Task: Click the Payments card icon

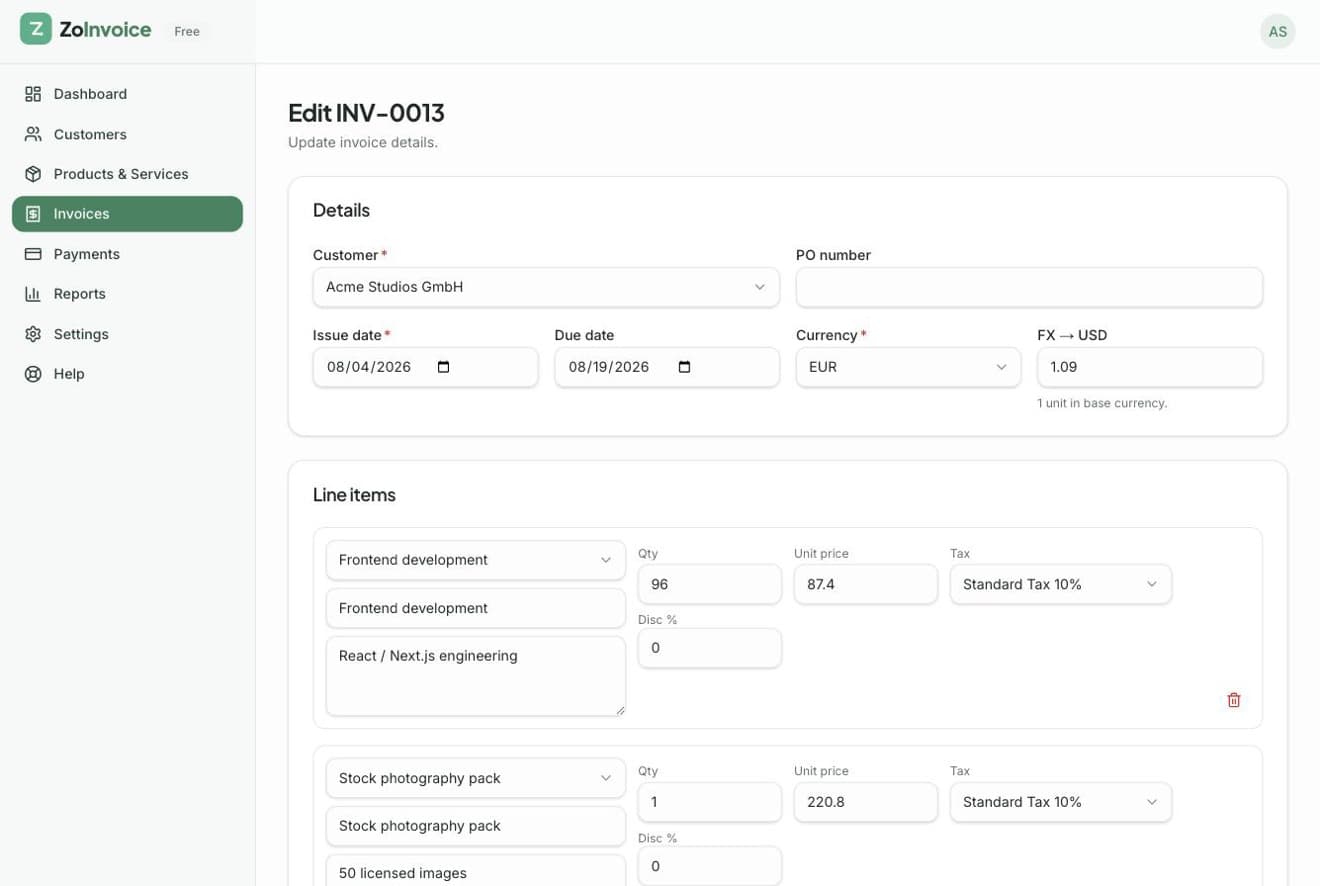Action: pos(33,254)
